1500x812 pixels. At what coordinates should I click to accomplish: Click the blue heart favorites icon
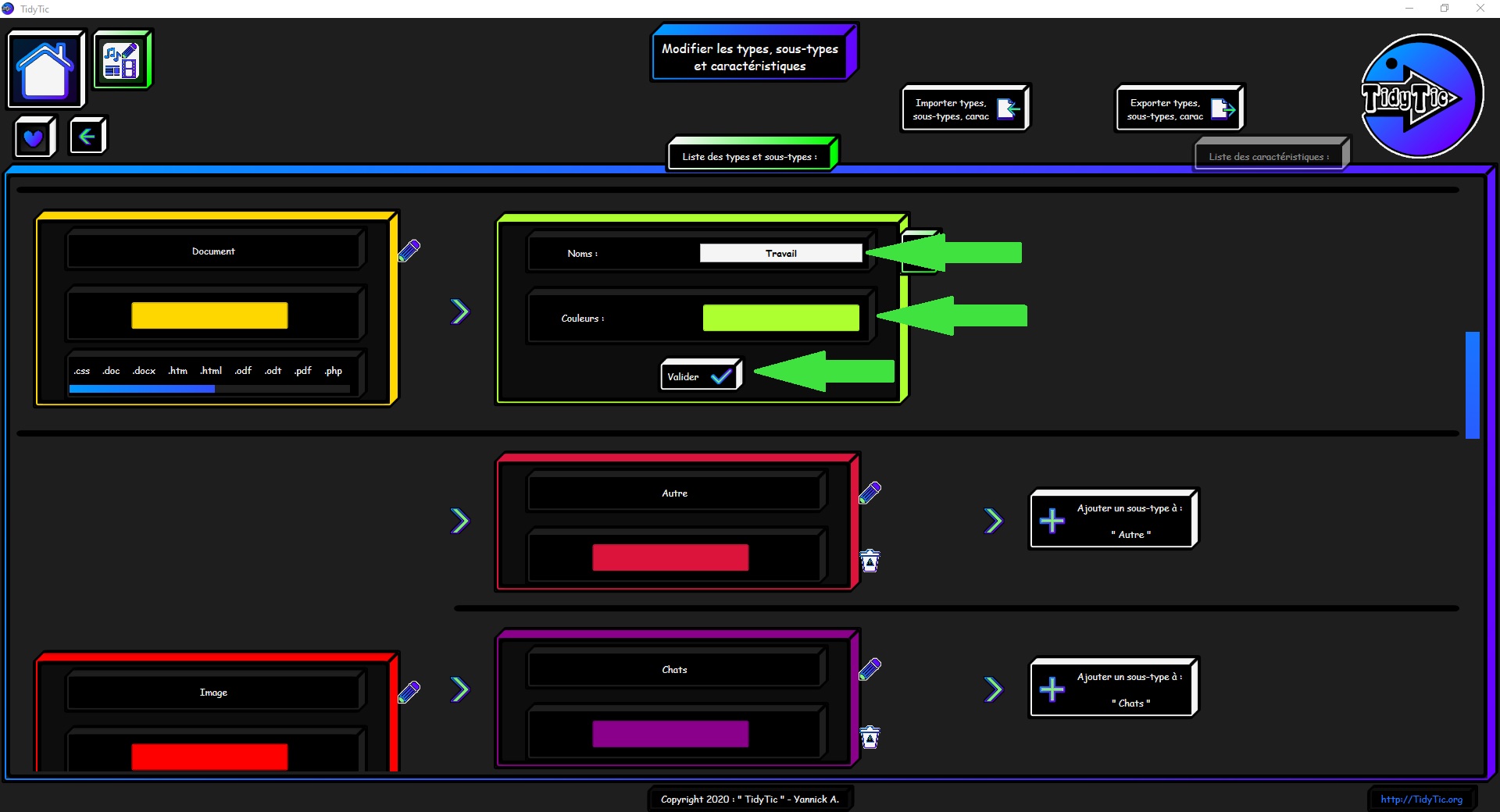pyautogui.click(x=34, y=137)
